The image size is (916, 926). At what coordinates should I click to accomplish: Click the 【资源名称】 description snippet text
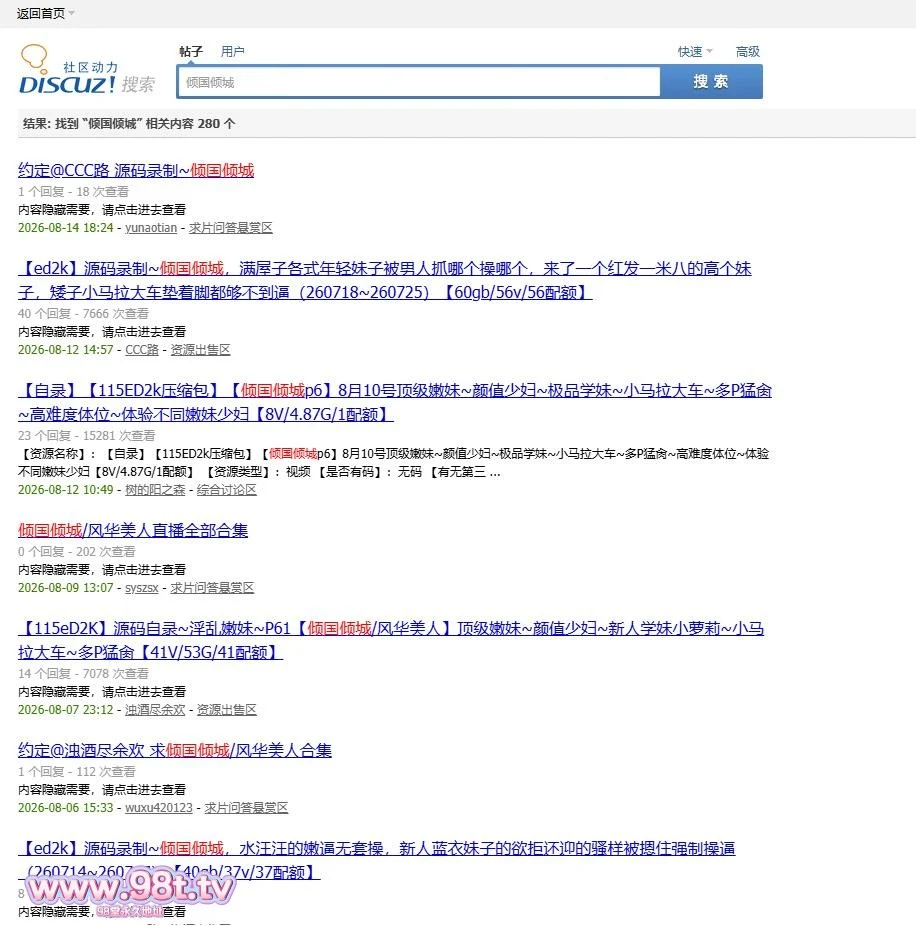pyautogui.click(x=393, y=462)
